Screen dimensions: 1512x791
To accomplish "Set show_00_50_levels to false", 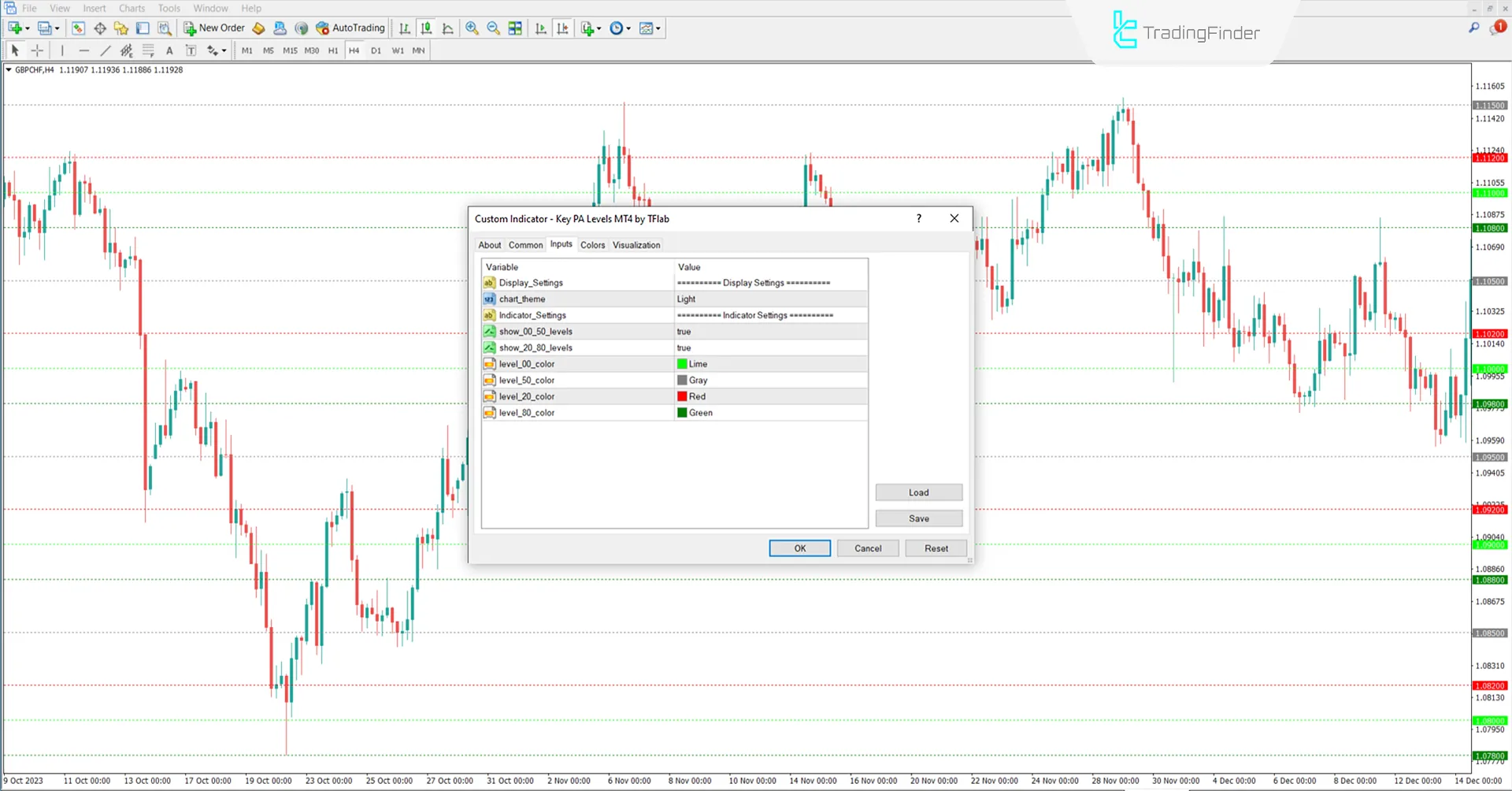I will pyautogui.click(x=770, y=331).
